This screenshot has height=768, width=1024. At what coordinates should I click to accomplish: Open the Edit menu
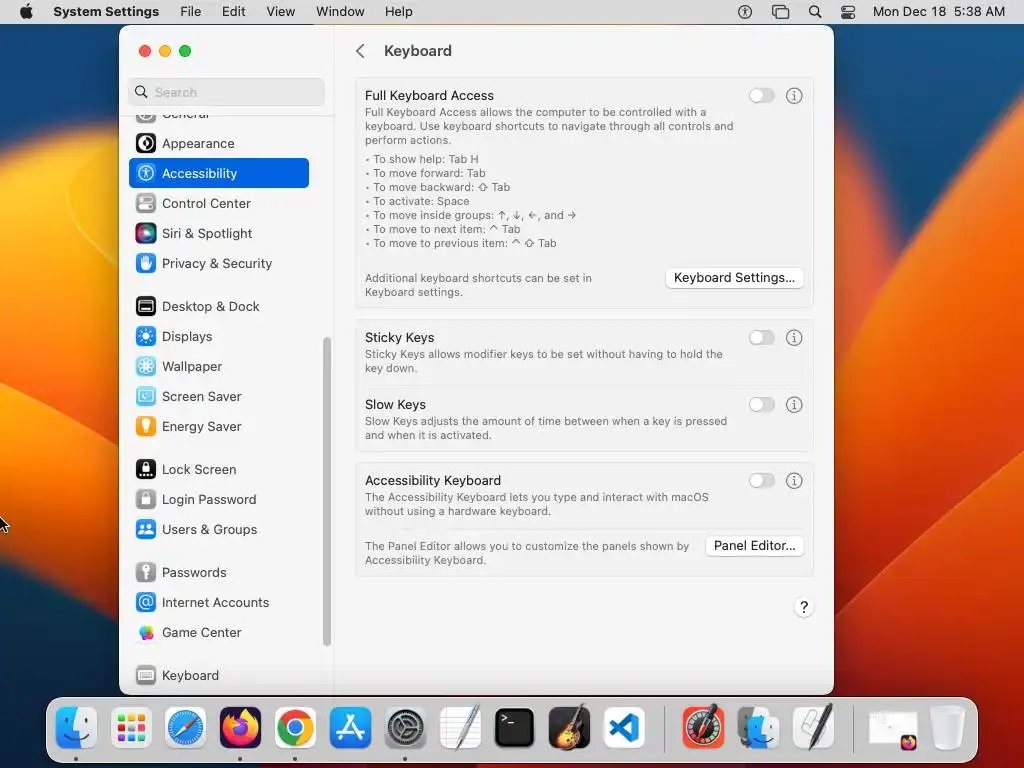pos(233,12)
